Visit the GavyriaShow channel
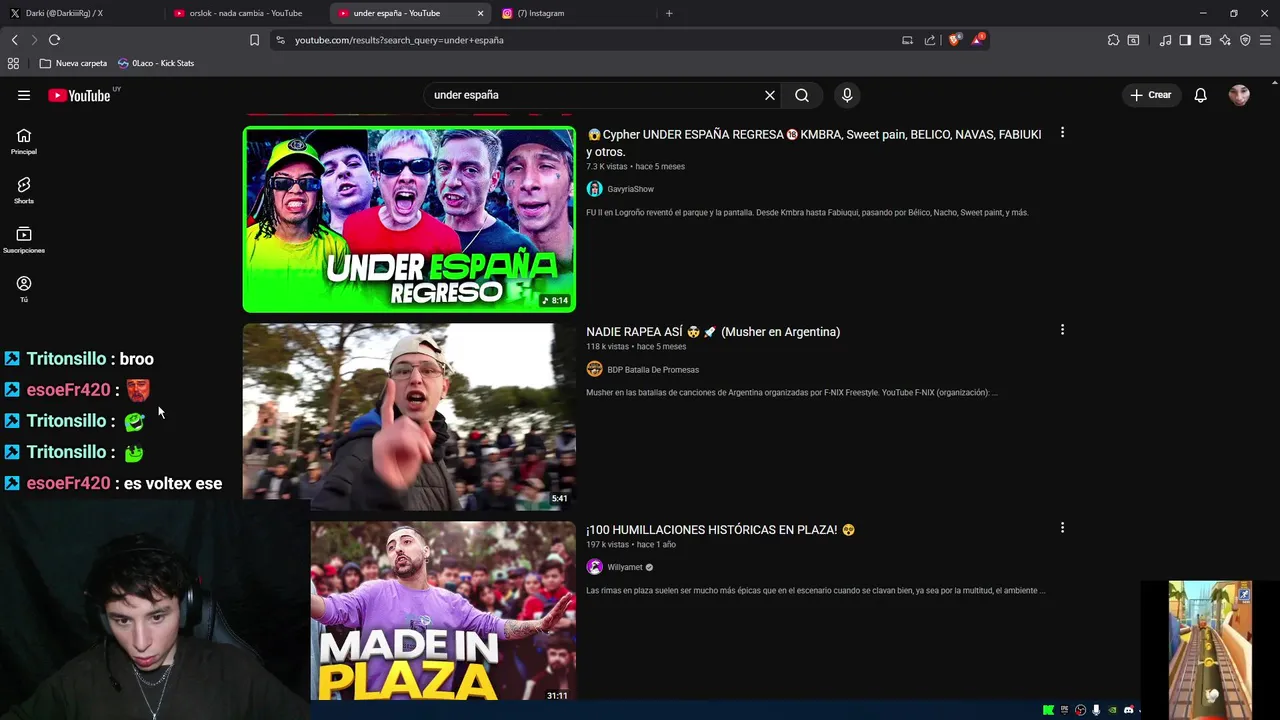The width and height of the screenshot is (1280, 720). [x=630, y=189]
